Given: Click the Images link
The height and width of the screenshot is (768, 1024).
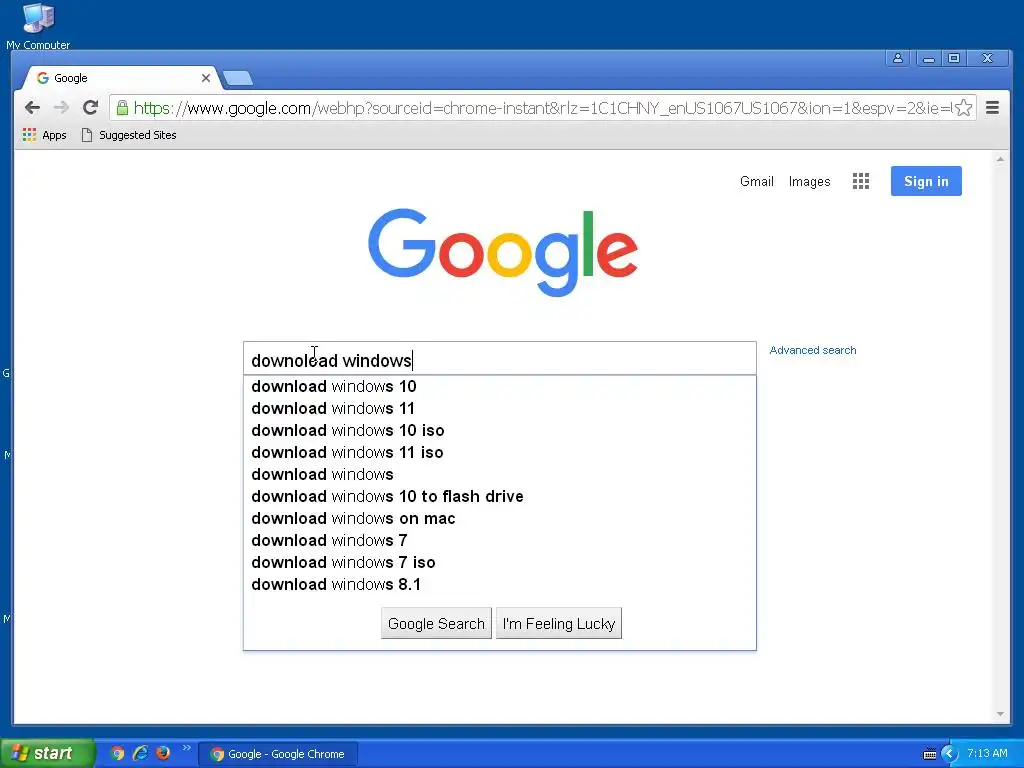Looking at the screenshot, I should (809, 182).
